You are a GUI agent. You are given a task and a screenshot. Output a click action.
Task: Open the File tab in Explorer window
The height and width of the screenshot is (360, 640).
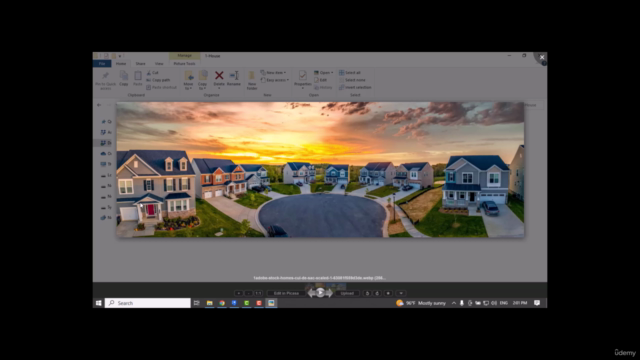(102, 64)
